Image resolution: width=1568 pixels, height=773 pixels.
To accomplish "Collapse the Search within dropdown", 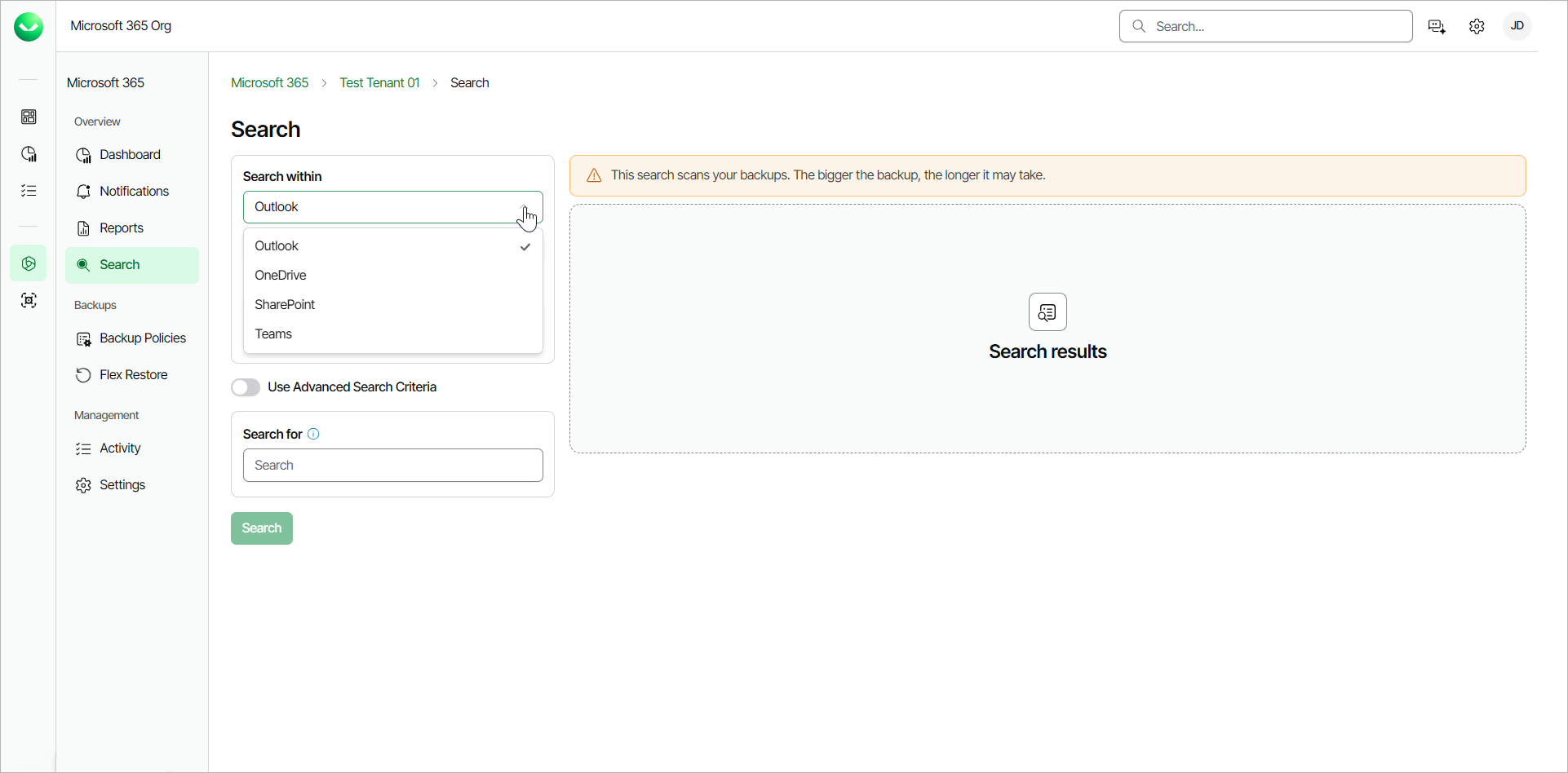I will click(x=393, y=207).
